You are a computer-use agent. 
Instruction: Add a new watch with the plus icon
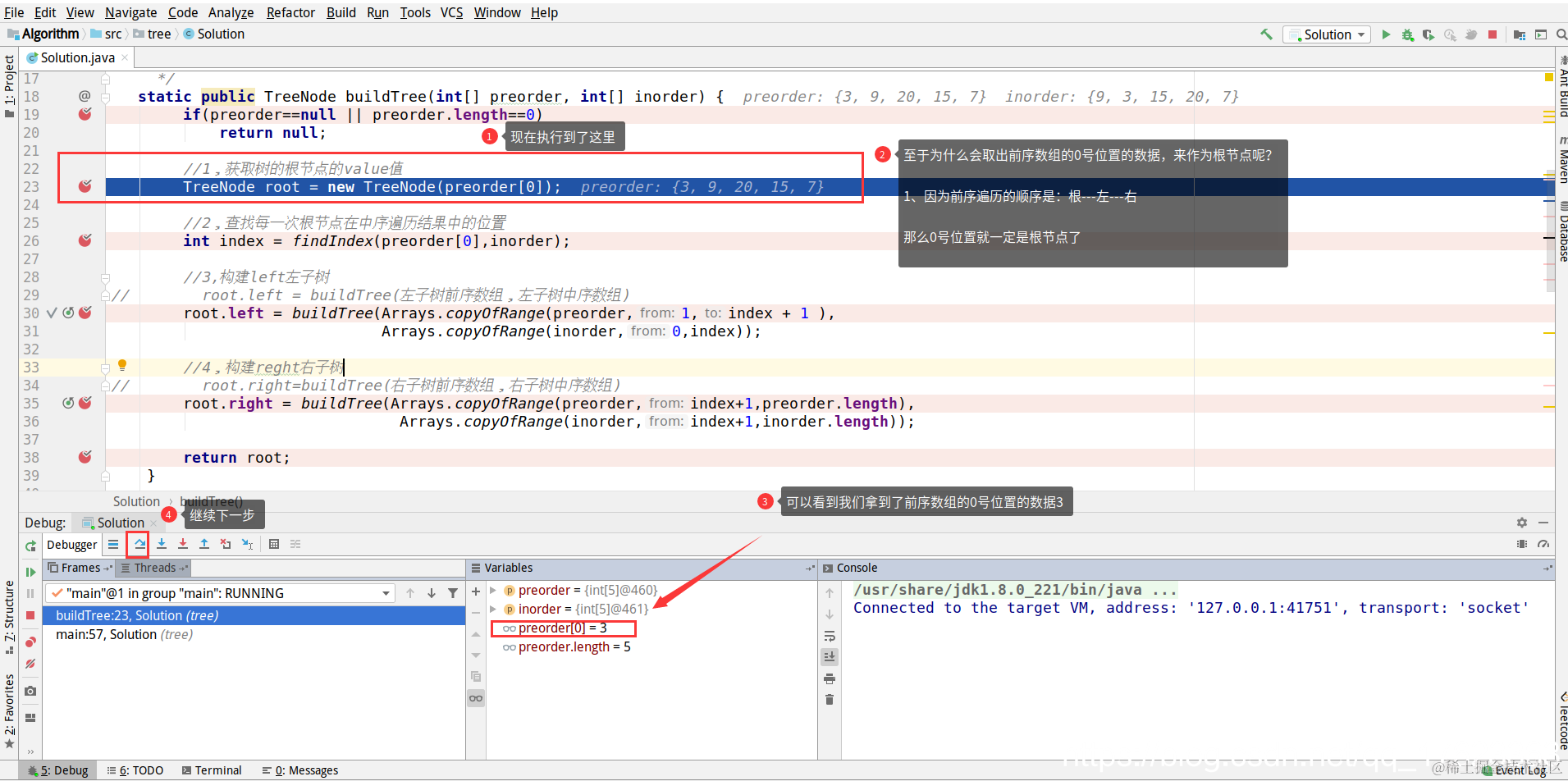(x=476, y=591)
